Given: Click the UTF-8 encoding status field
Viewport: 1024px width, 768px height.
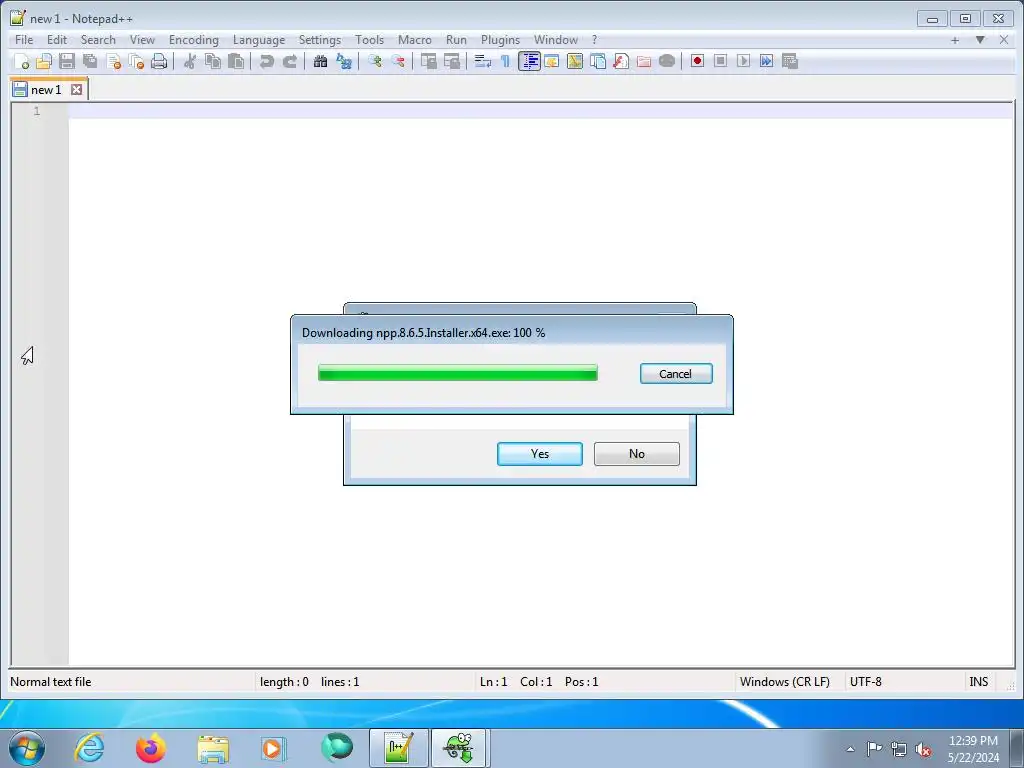Looking at the screenshot, I should point(904,682).
